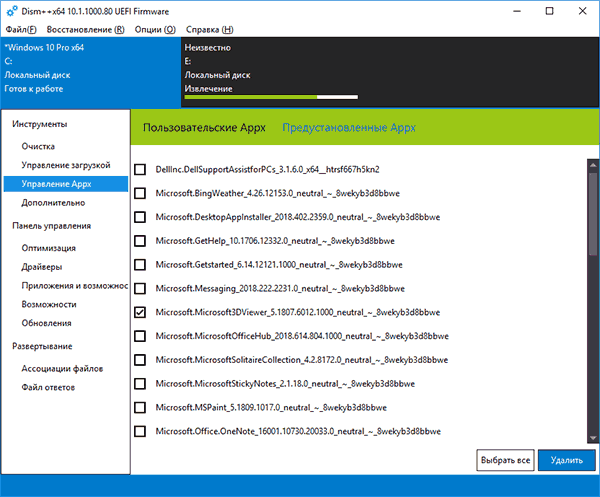The width and height of the screenshot is (600, 497).
Task: Check the Microsoft.Messaging checkbox
Action: point(140,288)
